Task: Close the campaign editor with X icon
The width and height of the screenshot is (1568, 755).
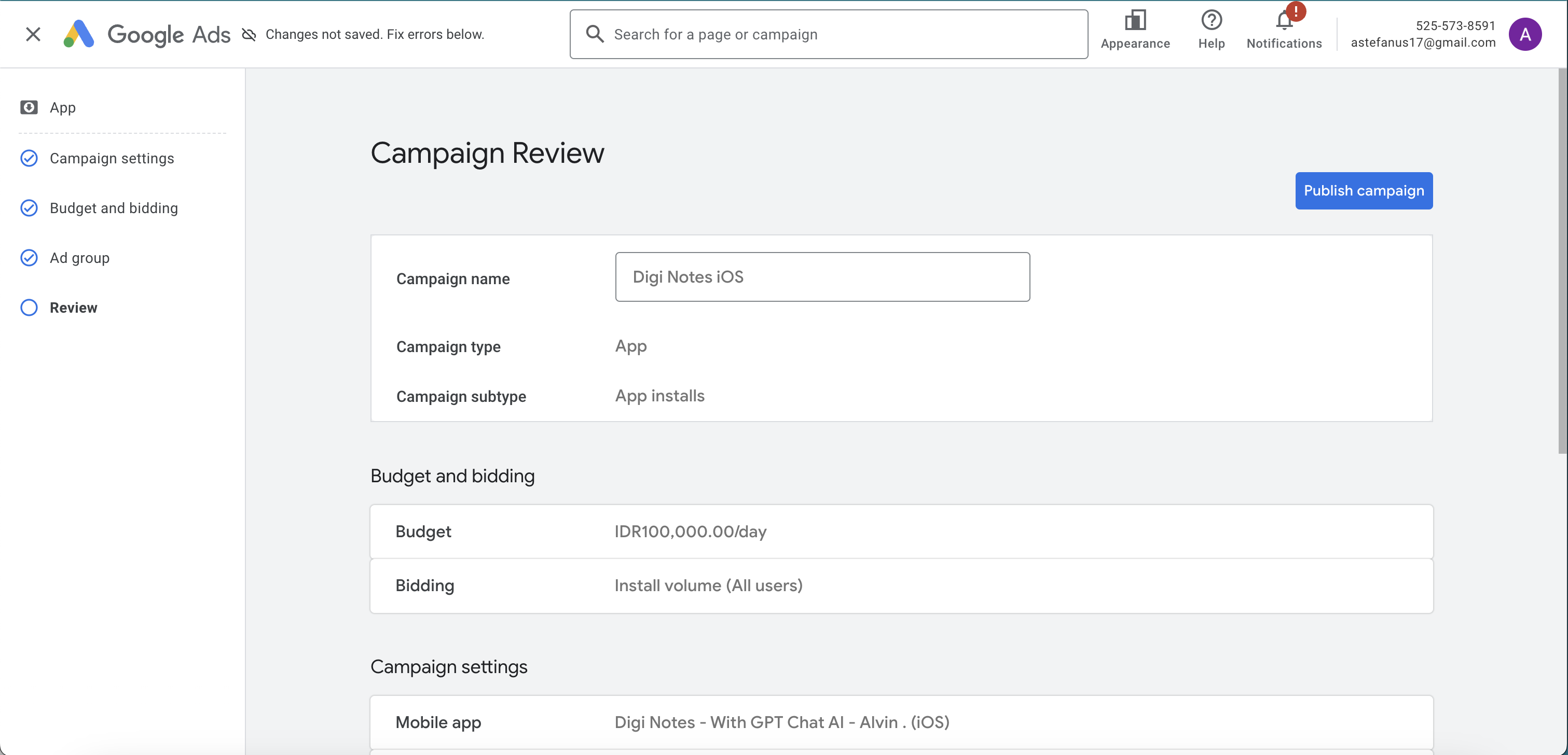Action: (33, 34)
